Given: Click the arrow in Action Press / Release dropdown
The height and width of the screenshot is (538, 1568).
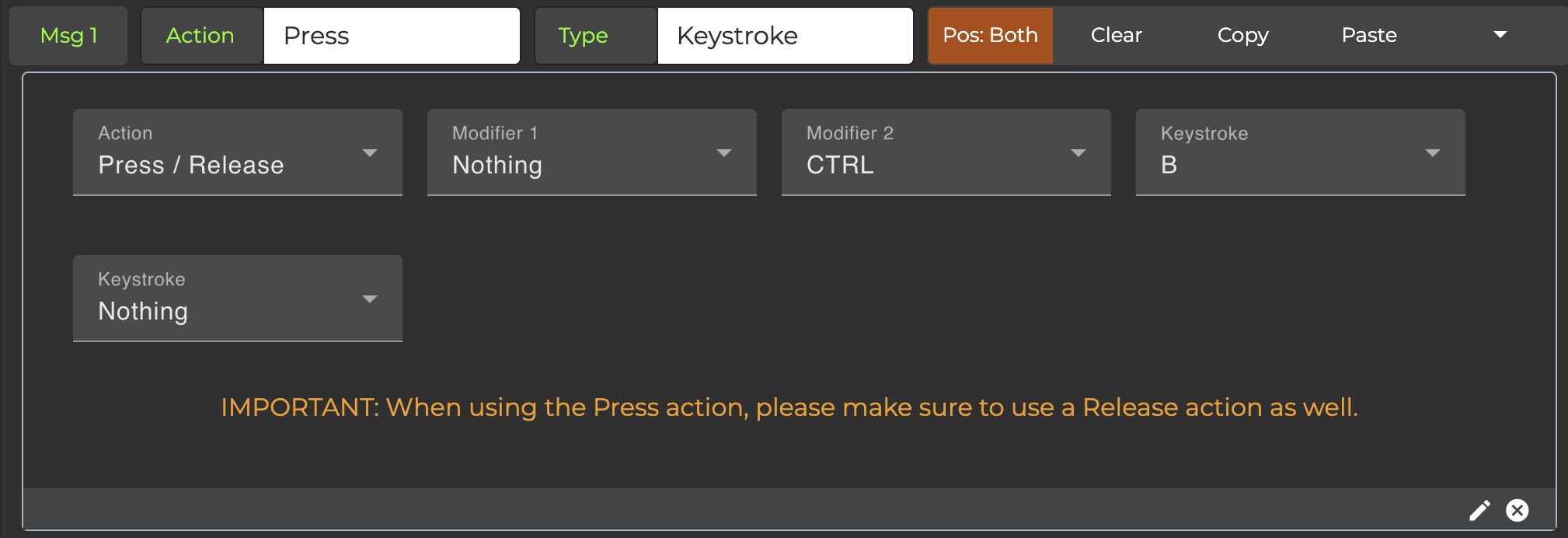Looking at the screenshot, I should click(x=370, y=153).
